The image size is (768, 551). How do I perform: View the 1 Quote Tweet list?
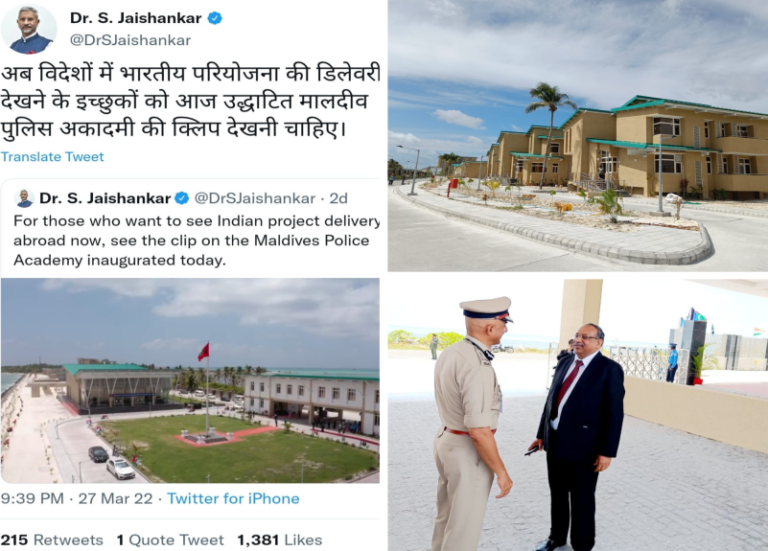(x=170, y=540)
